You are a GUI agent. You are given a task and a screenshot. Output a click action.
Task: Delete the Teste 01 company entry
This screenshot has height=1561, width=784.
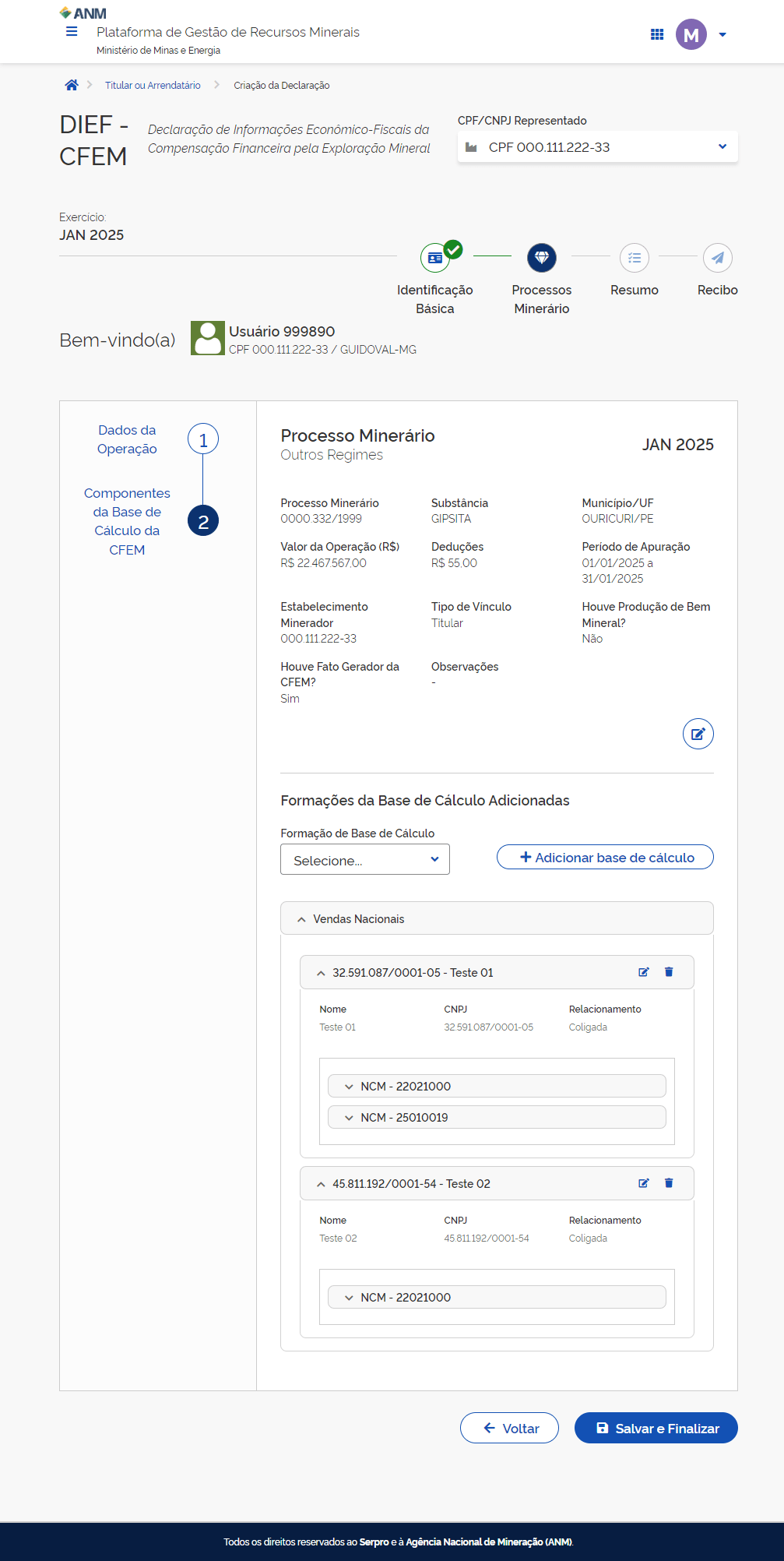point(669,972)
